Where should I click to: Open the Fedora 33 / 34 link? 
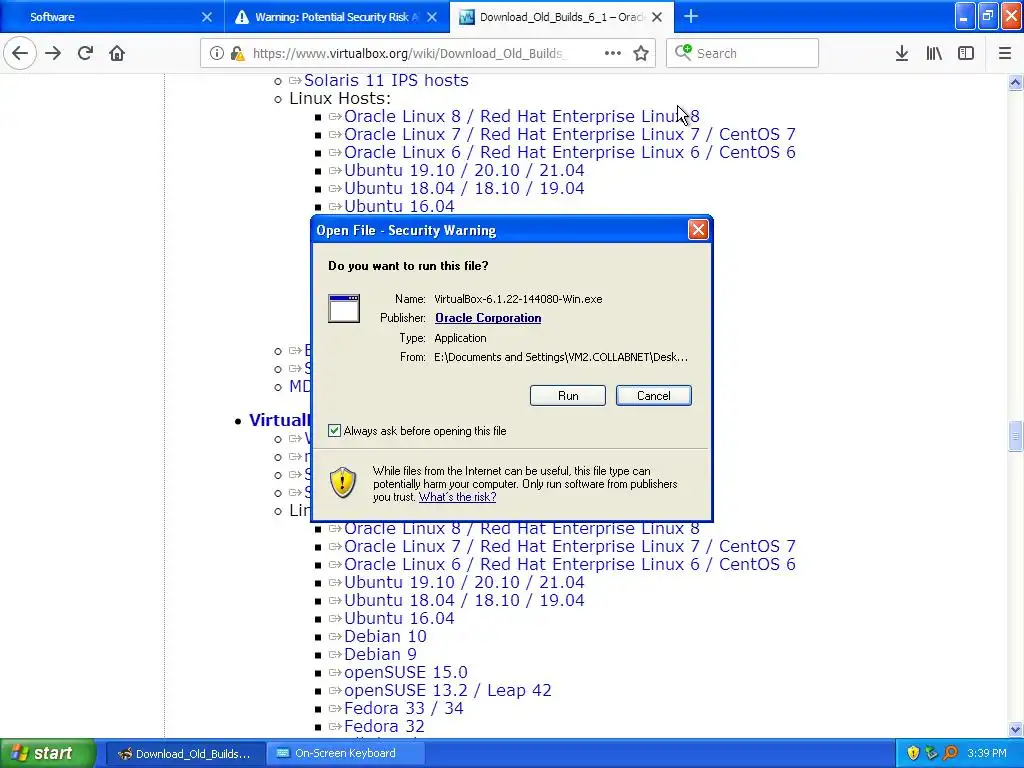404,709
